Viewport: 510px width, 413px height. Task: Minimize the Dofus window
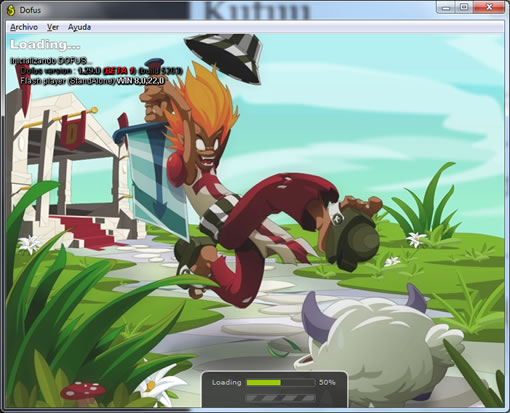[x=446, y=7]
